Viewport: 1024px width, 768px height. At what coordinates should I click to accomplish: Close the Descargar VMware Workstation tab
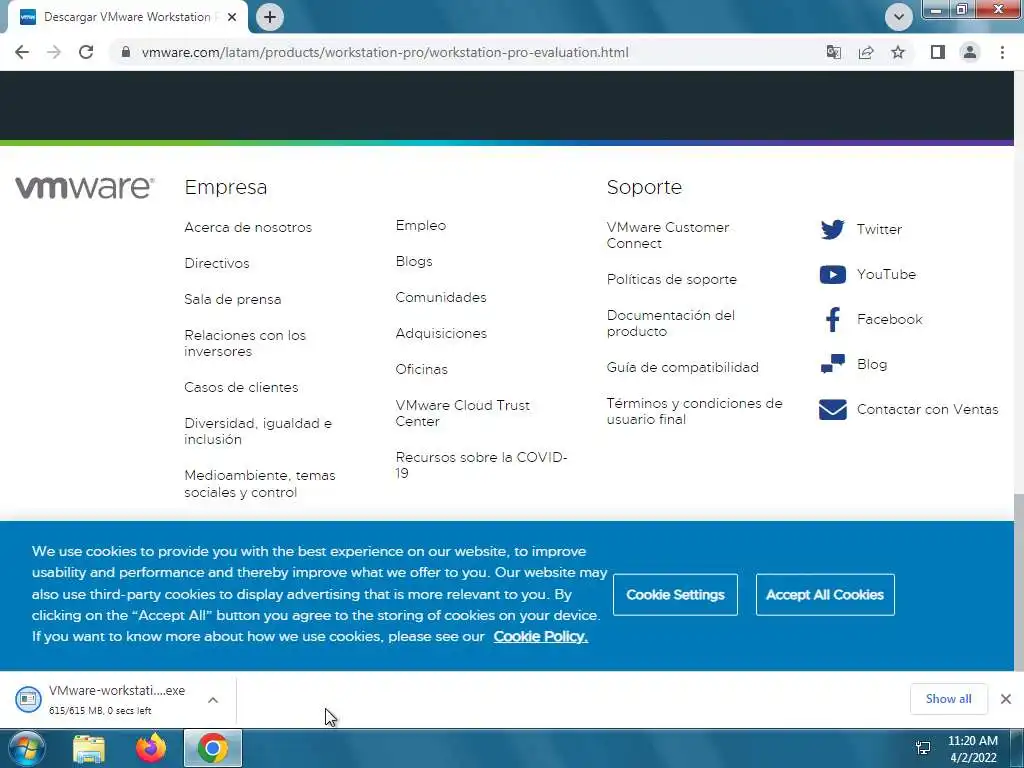[232, 17]
